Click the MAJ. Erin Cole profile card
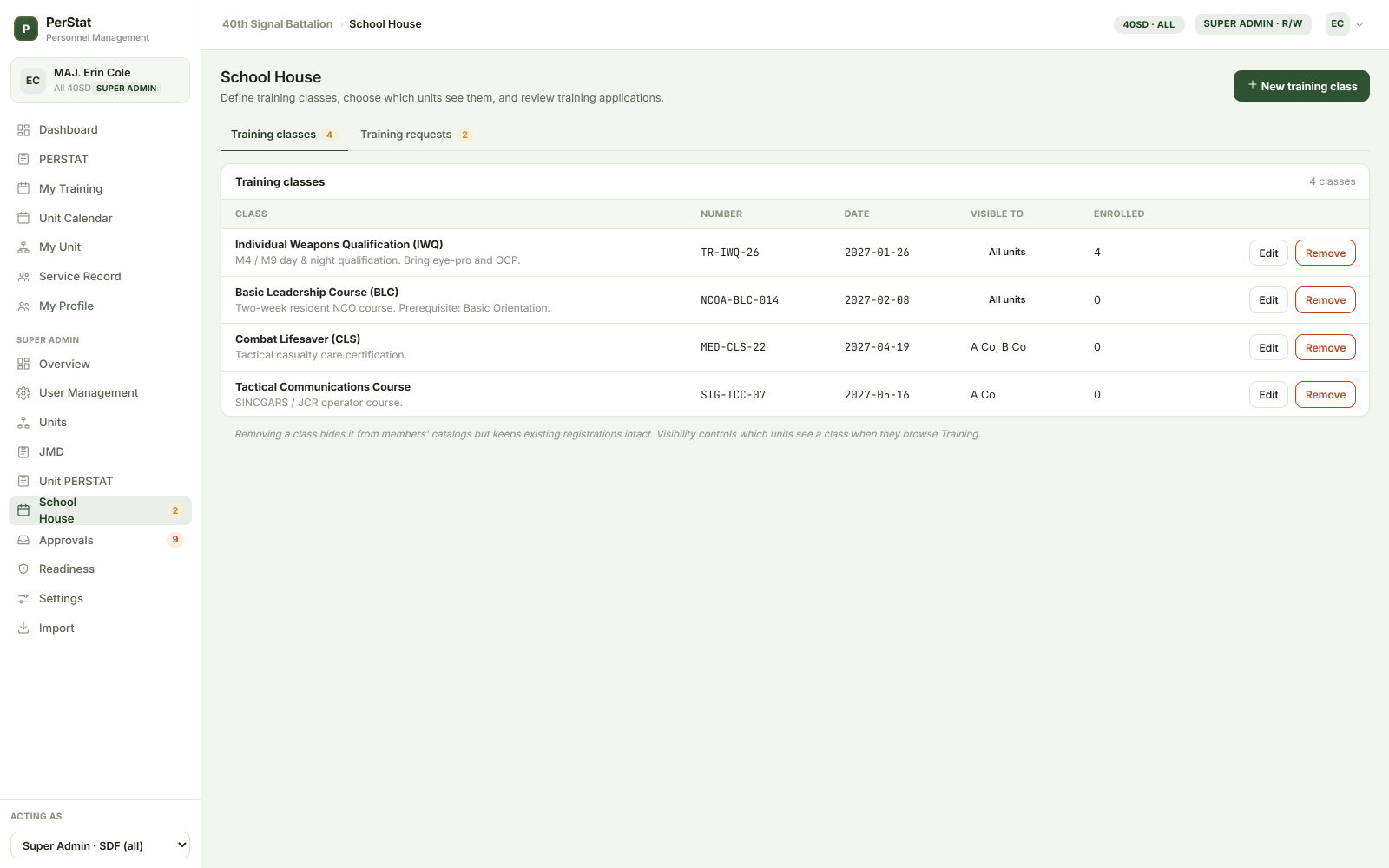 100,80
